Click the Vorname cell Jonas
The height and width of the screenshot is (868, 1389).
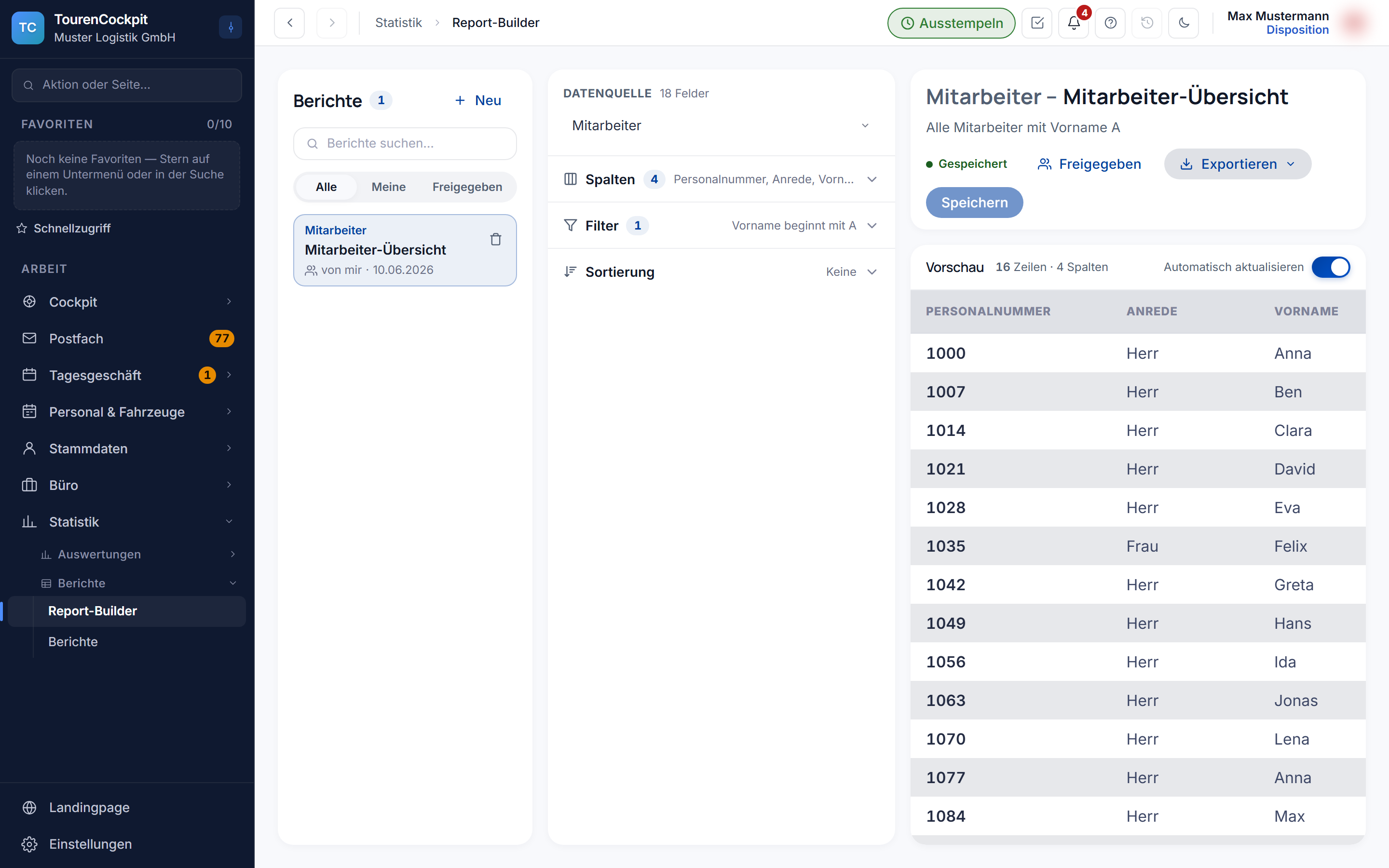[1296, 700]
